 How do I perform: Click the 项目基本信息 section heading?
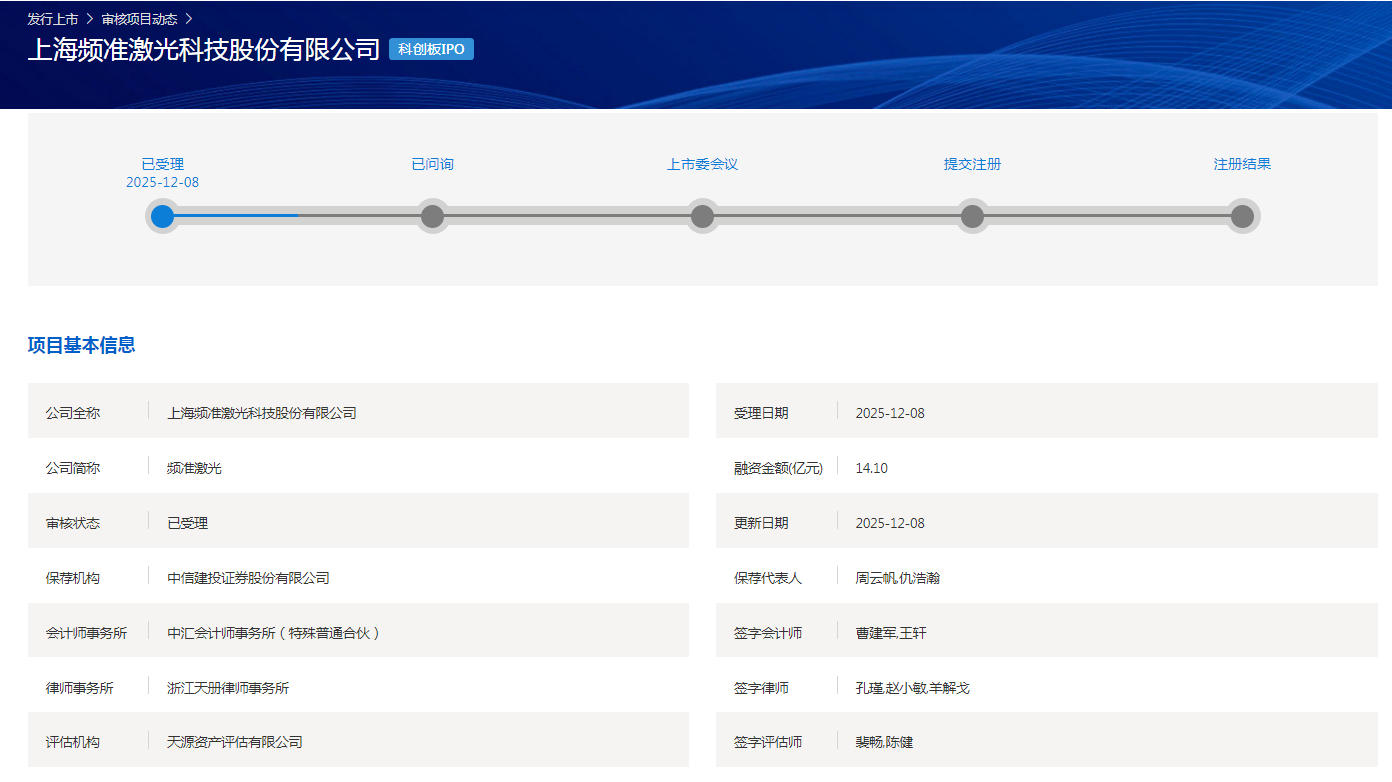click(81, 345)
